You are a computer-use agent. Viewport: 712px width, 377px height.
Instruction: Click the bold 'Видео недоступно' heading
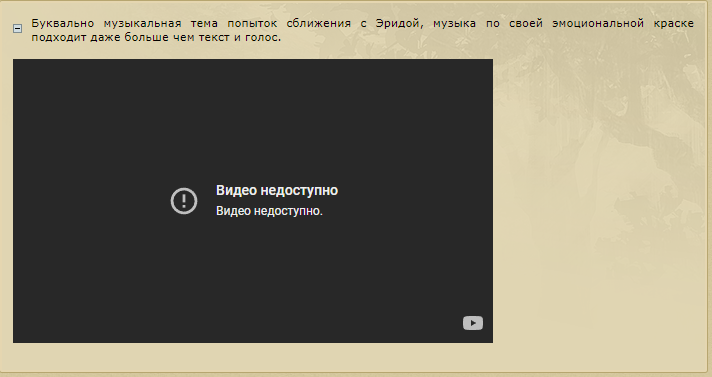click(x=277, y=190)
